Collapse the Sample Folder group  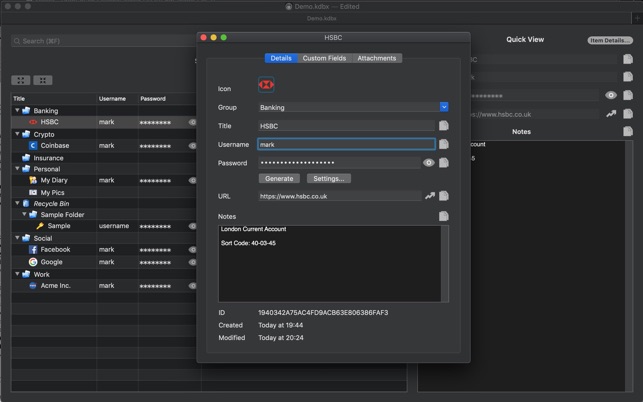click(24, 214)
